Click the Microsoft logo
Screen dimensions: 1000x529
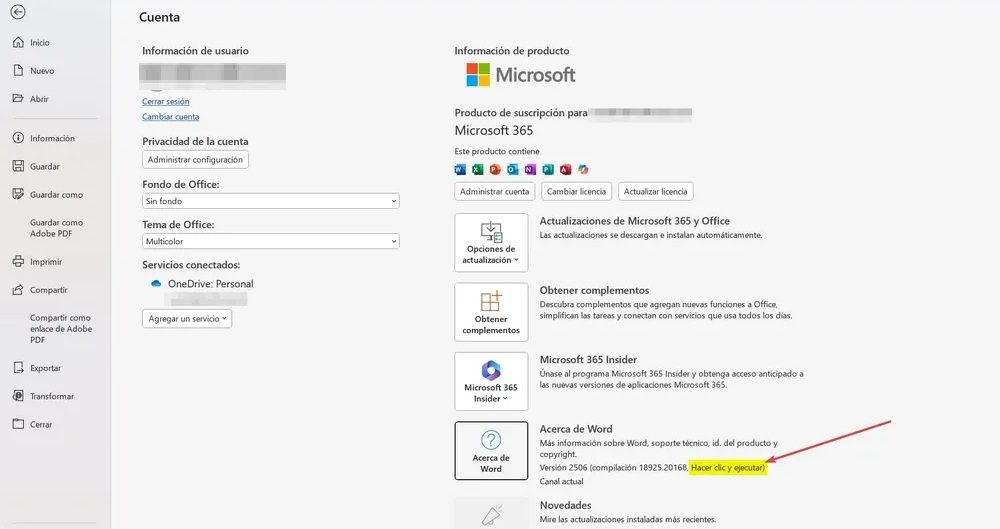pos(520,75)
